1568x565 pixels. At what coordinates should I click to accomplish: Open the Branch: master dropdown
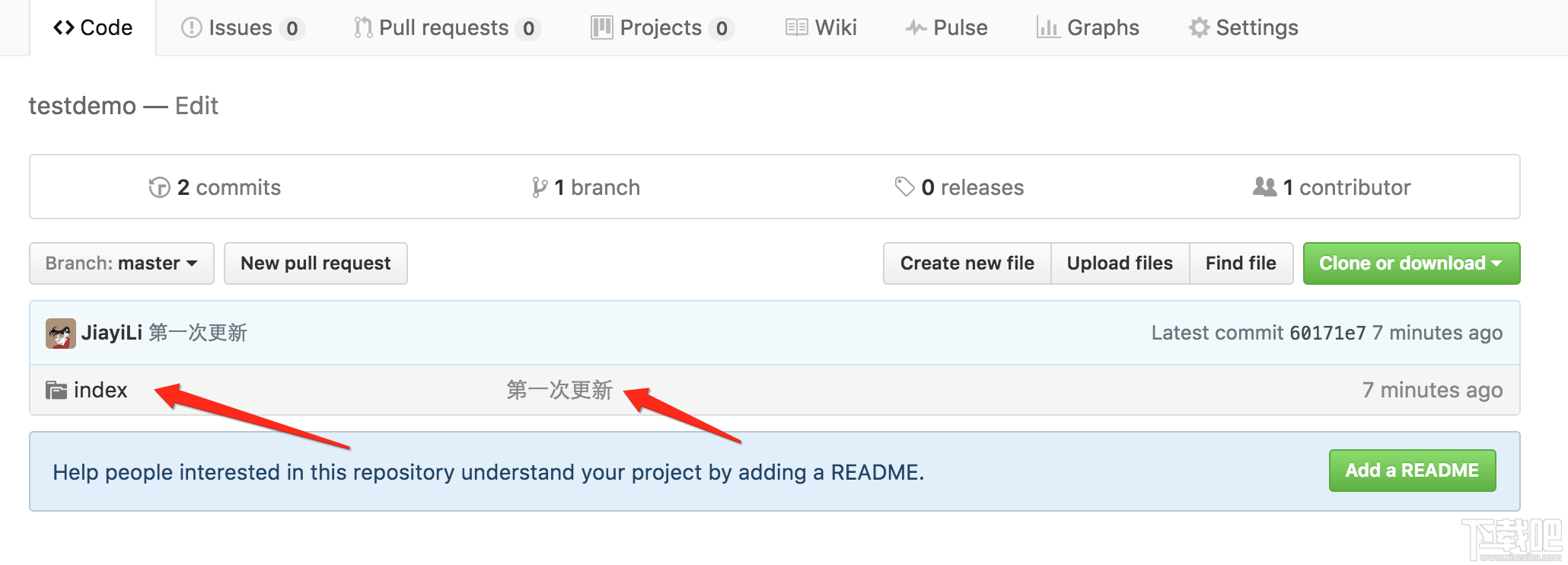(122, 263)
